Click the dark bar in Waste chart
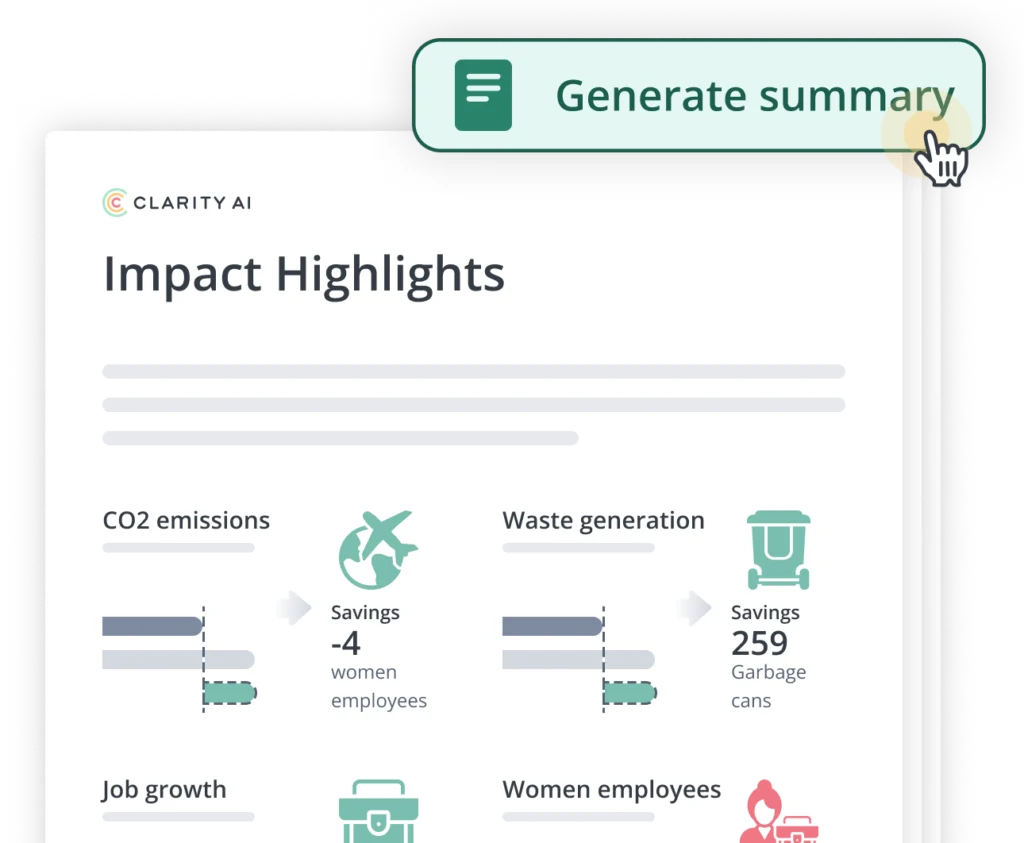Screen dimensions: 1024x843 [x=552, y=626]
